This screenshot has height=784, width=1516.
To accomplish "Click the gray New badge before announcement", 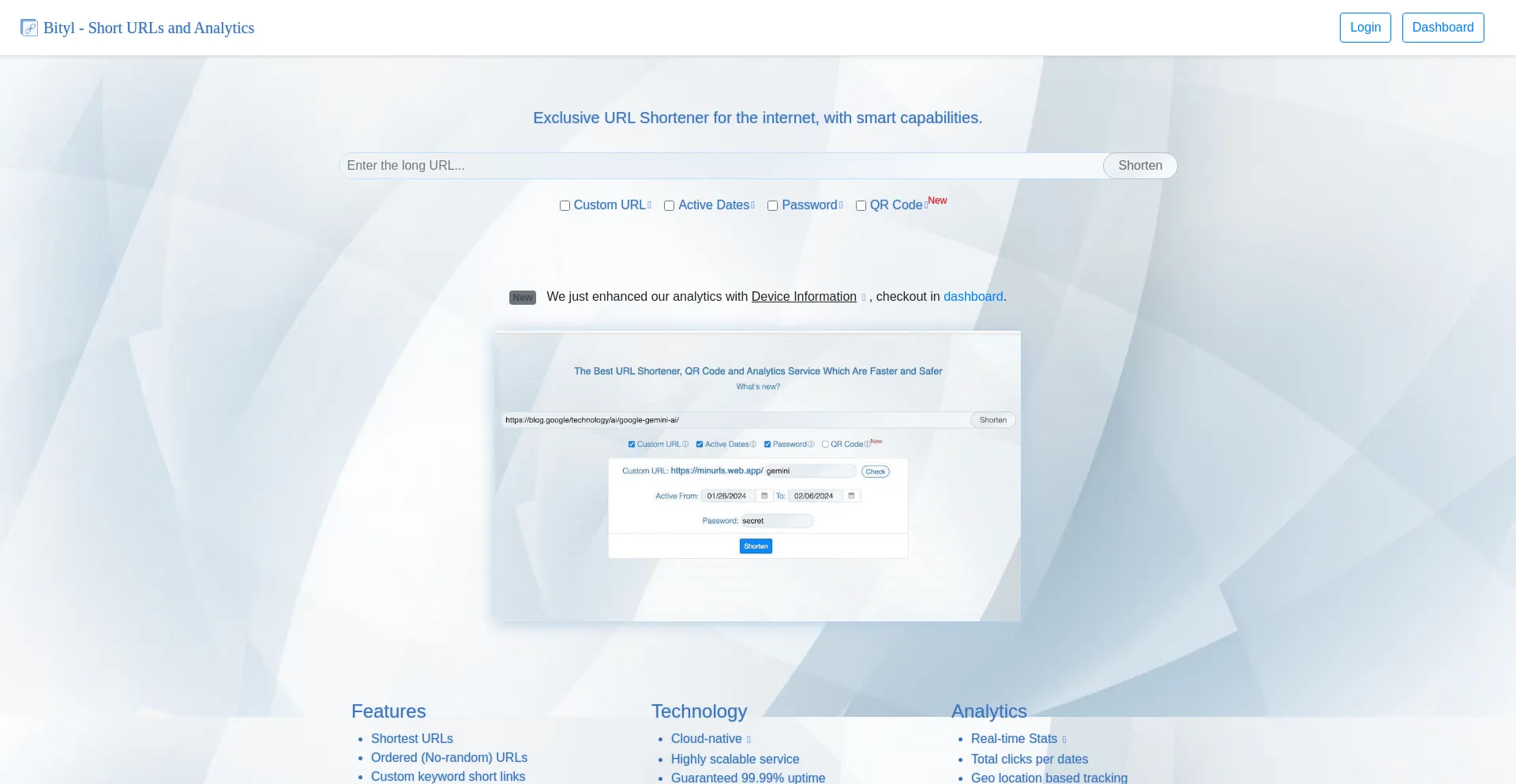I will pos(523,298).
